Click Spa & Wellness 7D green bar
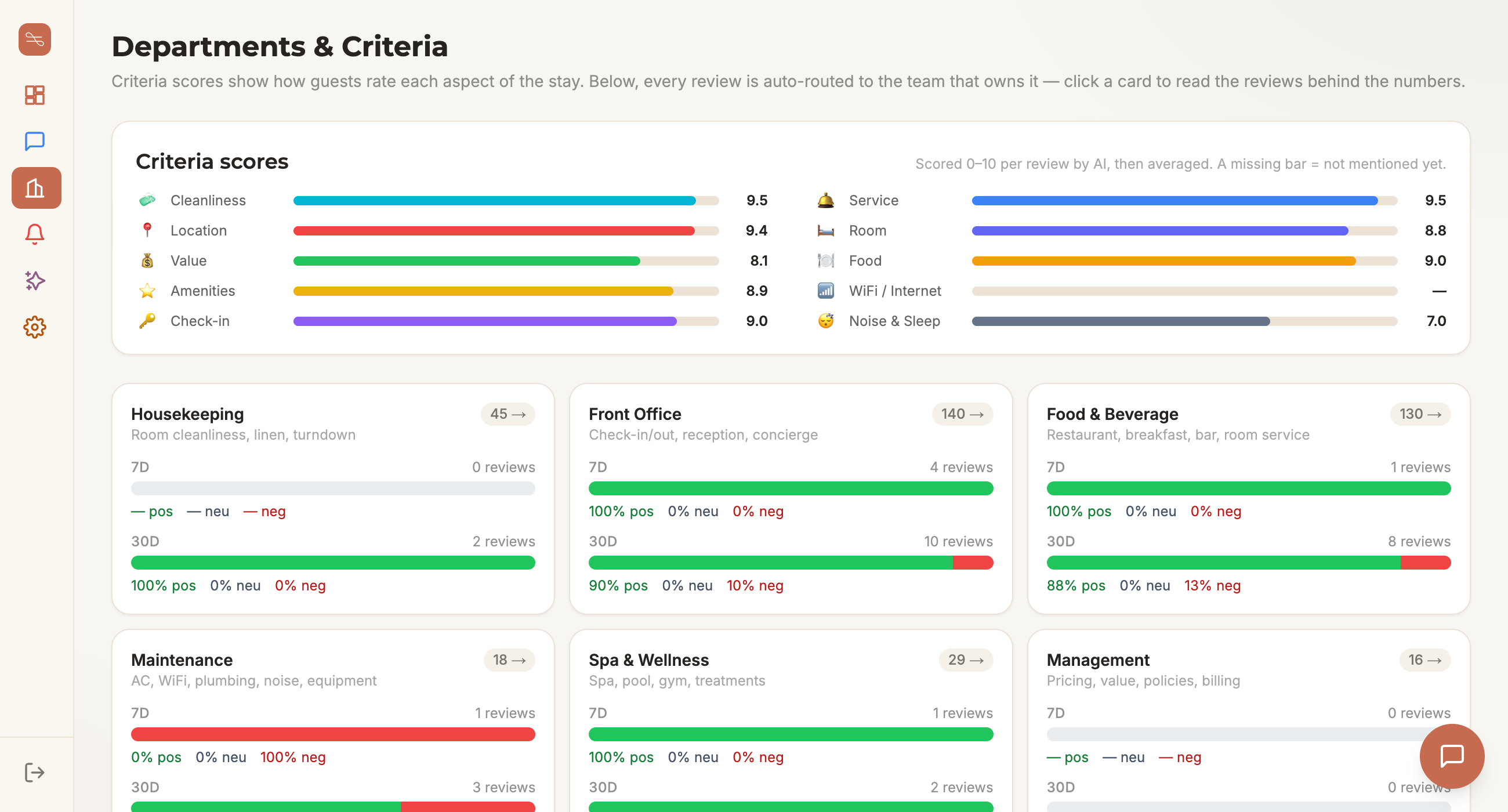 pyautogui.click(x=791, y=734)
